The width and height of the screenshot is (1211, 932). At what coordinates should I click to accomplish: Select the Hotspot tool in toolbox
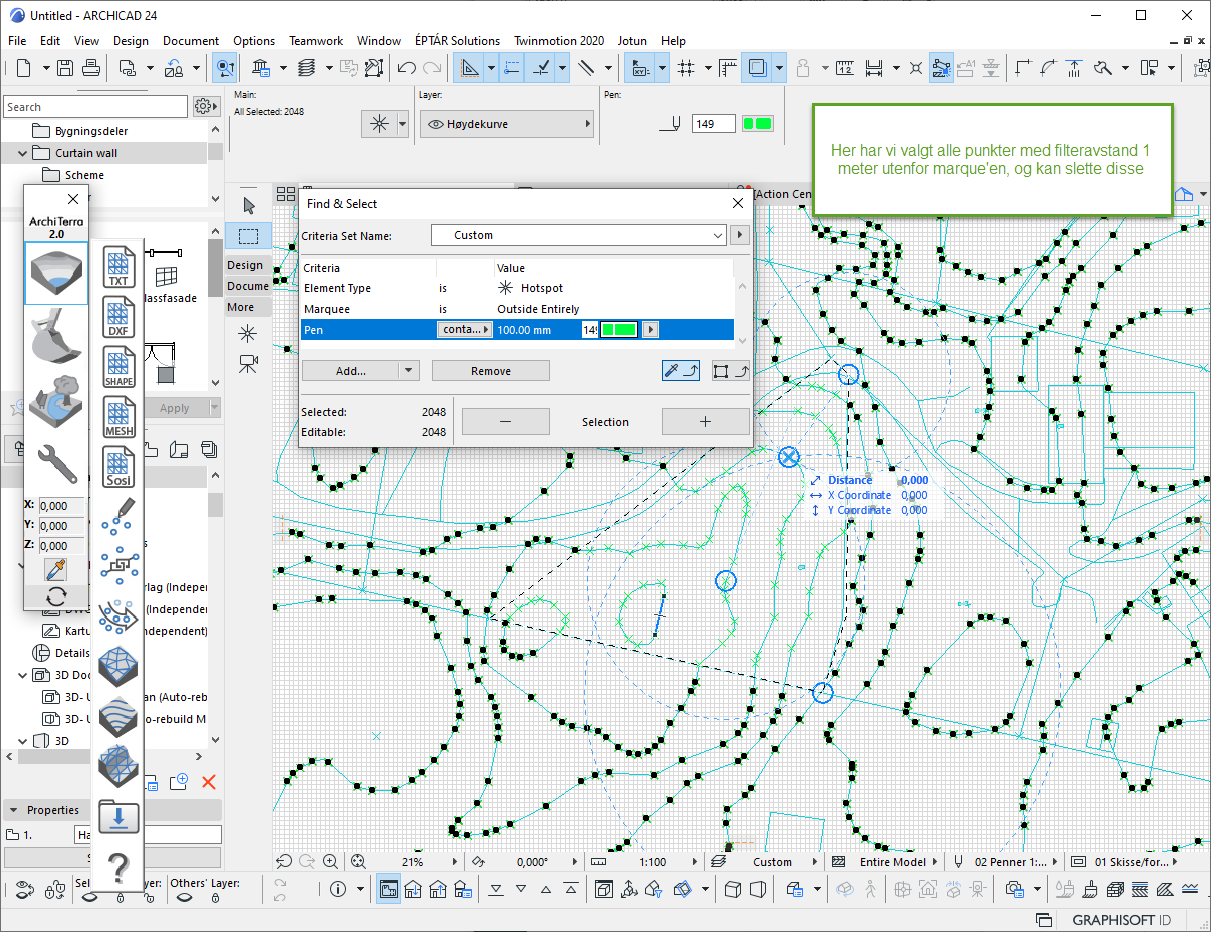pos(247,333)
